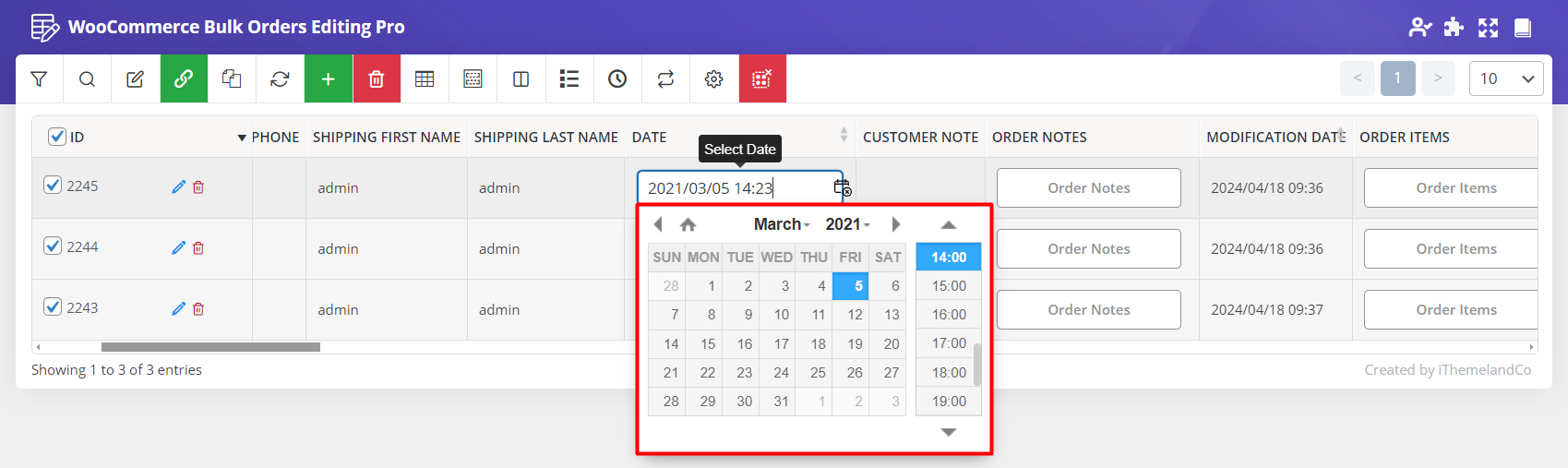Click the search magnifier icon
The height and width of the screenshot is (468, 1568).
(87, 79)
